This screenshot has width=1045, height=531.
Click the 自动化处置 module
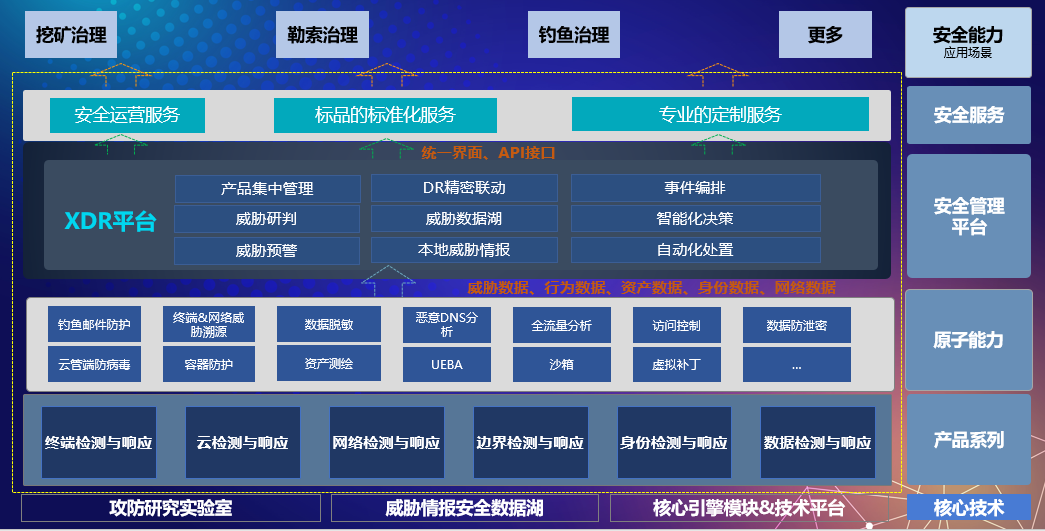(x=695, y=250)
